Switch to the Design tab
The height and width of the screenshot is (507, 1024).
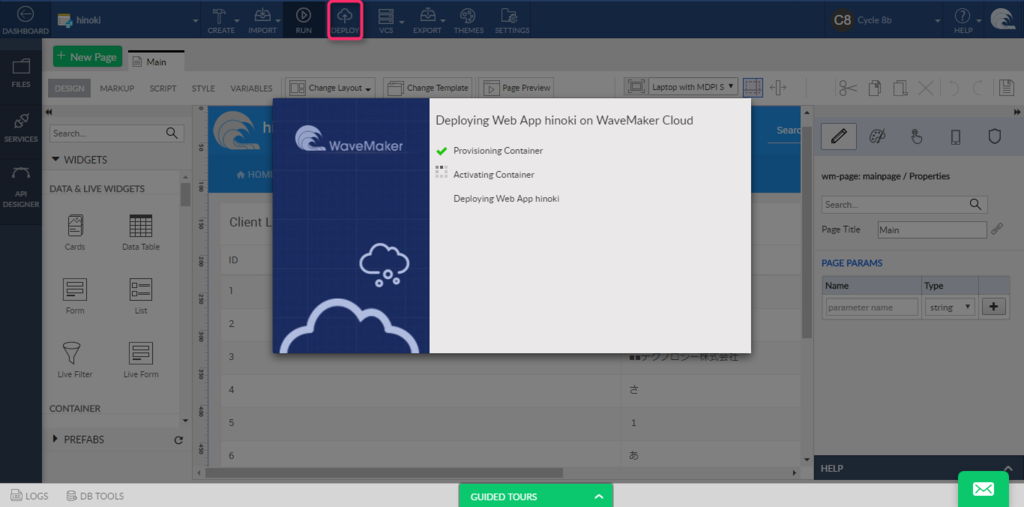70,88
